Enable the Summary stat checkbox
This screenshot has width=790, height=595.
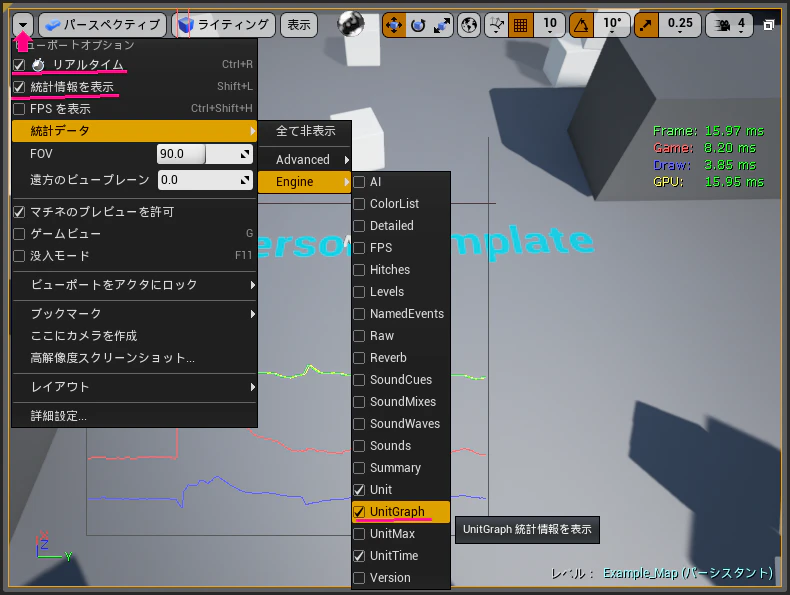point(359,468)
